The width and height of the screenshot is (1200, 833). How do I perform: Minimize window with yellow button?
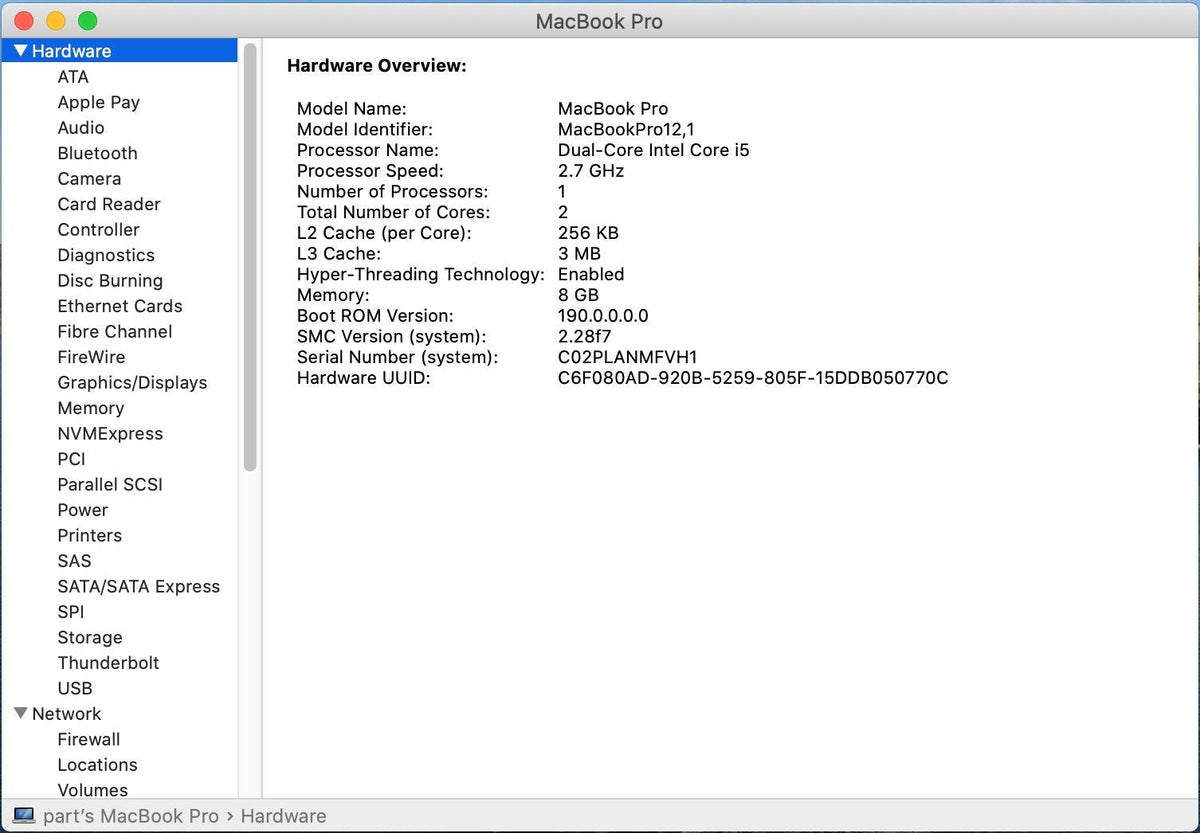(56, 20)
